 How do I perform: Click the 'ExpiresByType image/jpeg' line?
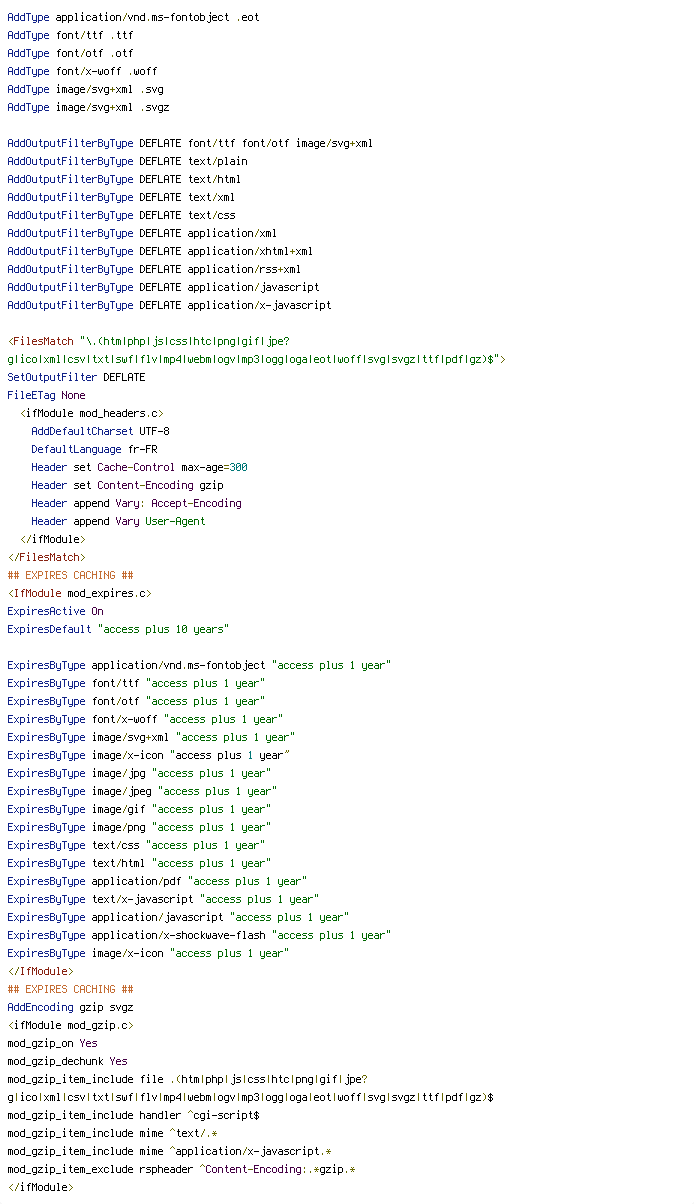pyautogui.click(x=142, y=791)
